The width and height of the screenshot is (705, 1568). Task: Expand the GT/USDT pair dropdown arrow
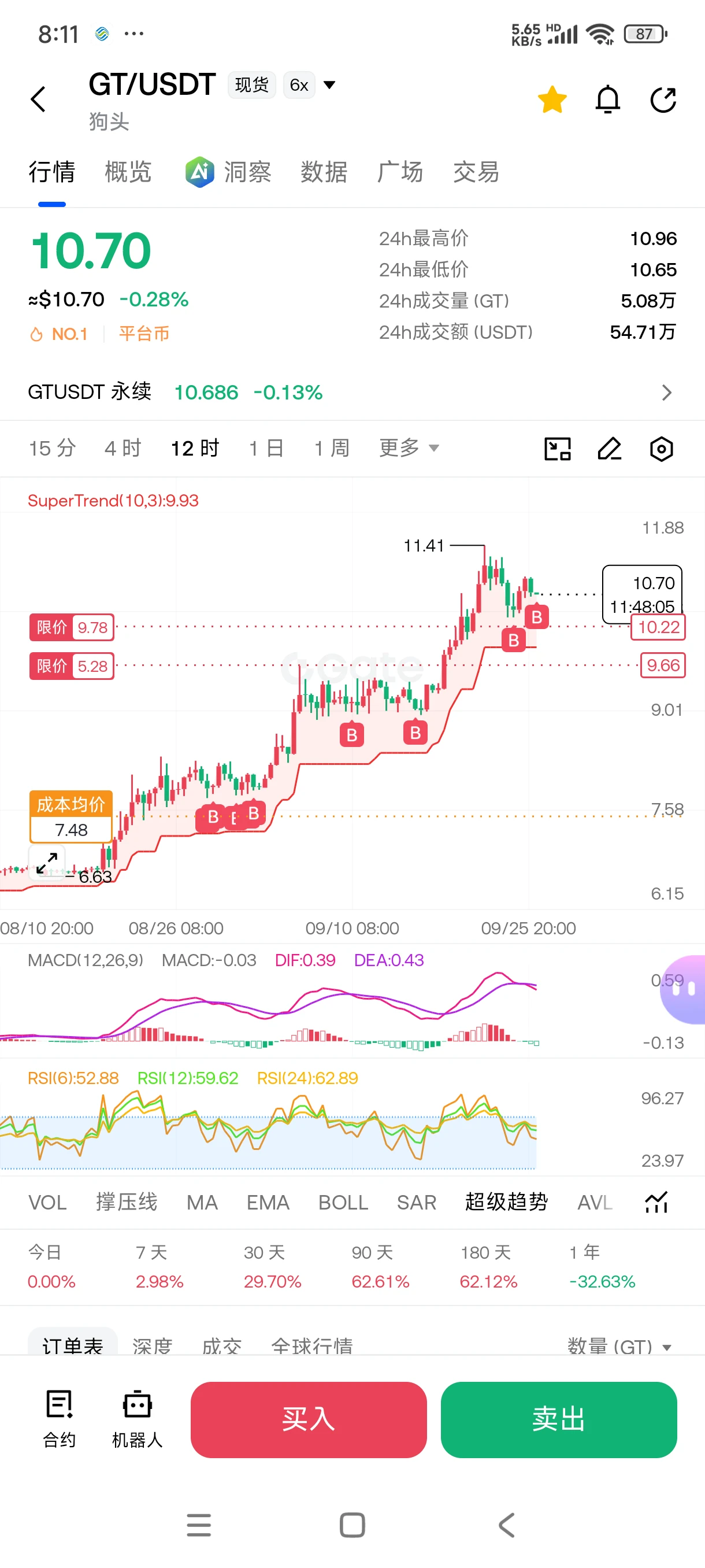(x=329, y=84)
